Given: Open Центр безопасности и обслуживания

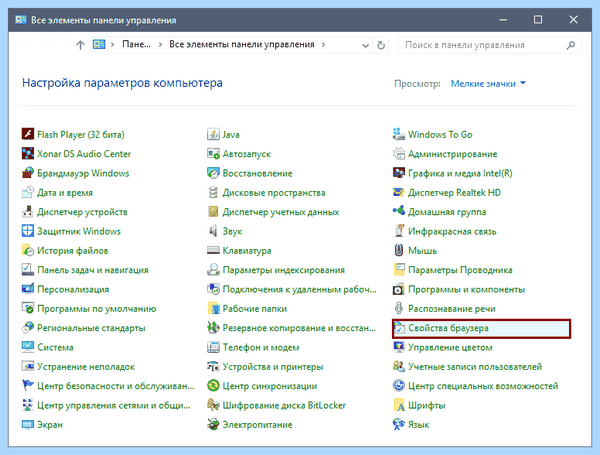Looking at the screenshot, I should 116,386.
